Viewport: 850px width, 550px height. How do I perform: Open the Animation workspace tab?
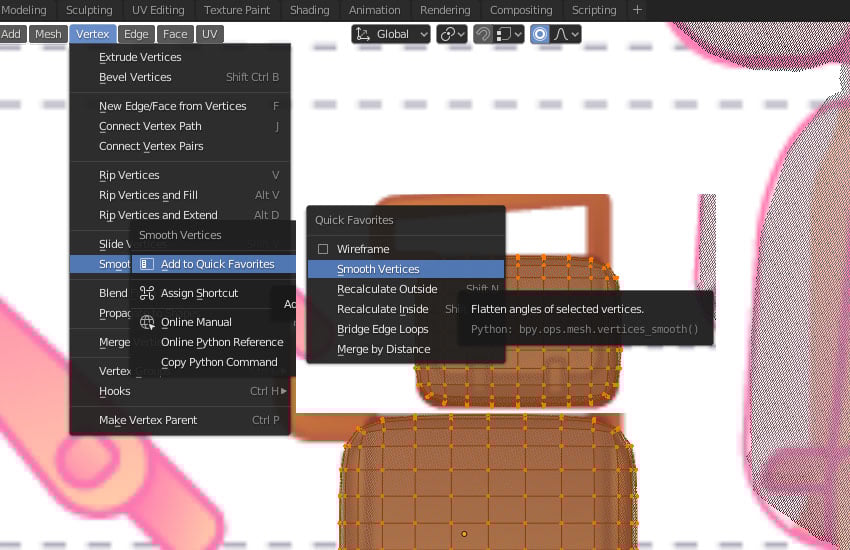pos(375,10)
